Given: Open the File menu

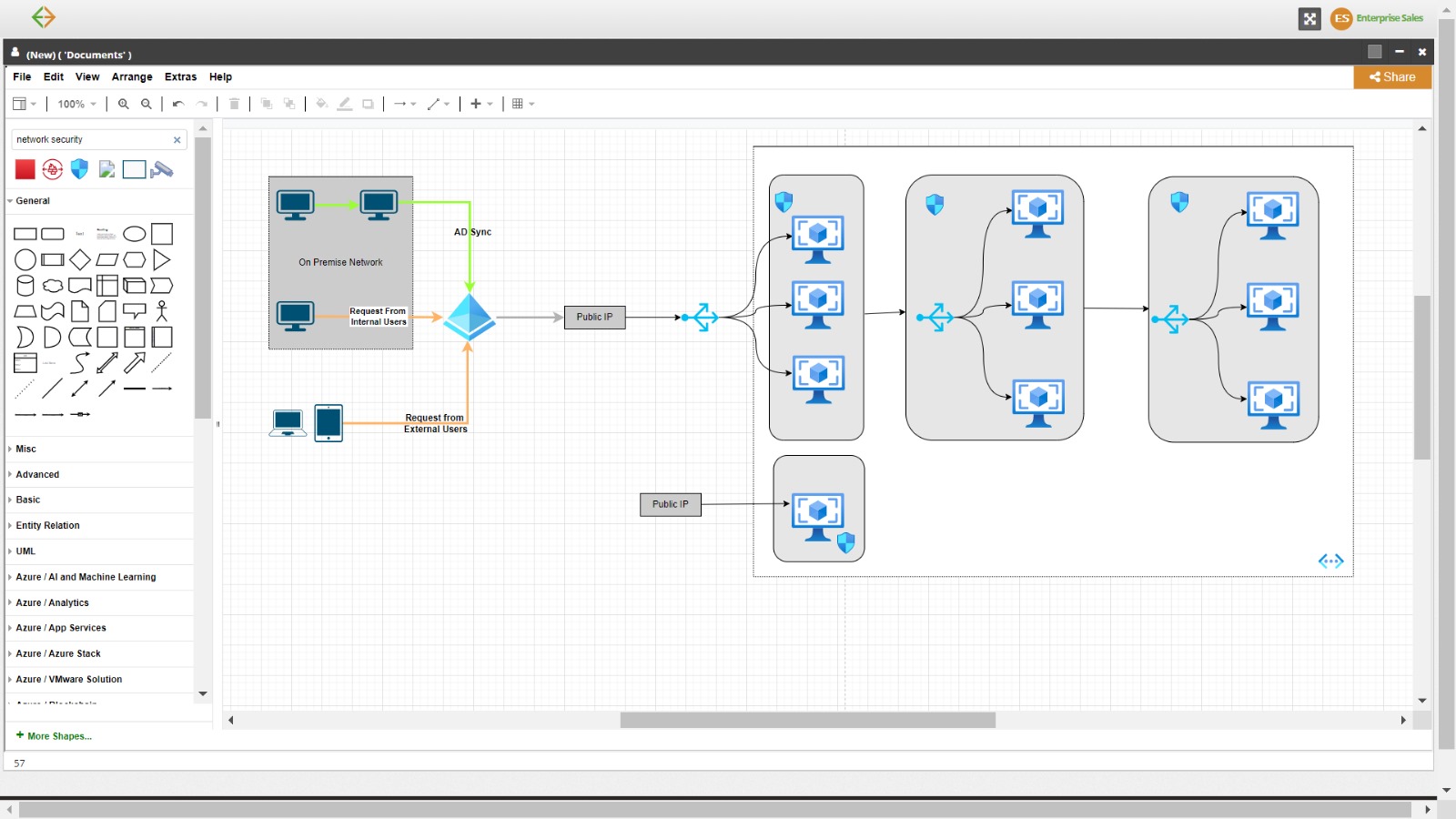Looking at the screenshot, I should point(22,77).
